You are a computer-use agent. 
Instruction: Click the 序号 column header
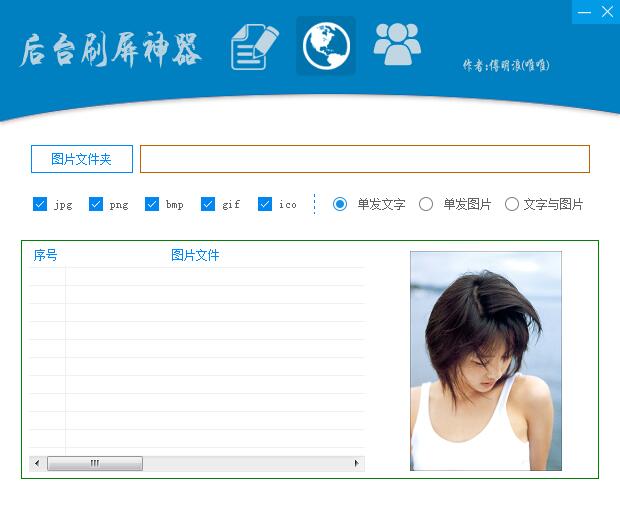[45, 255]
